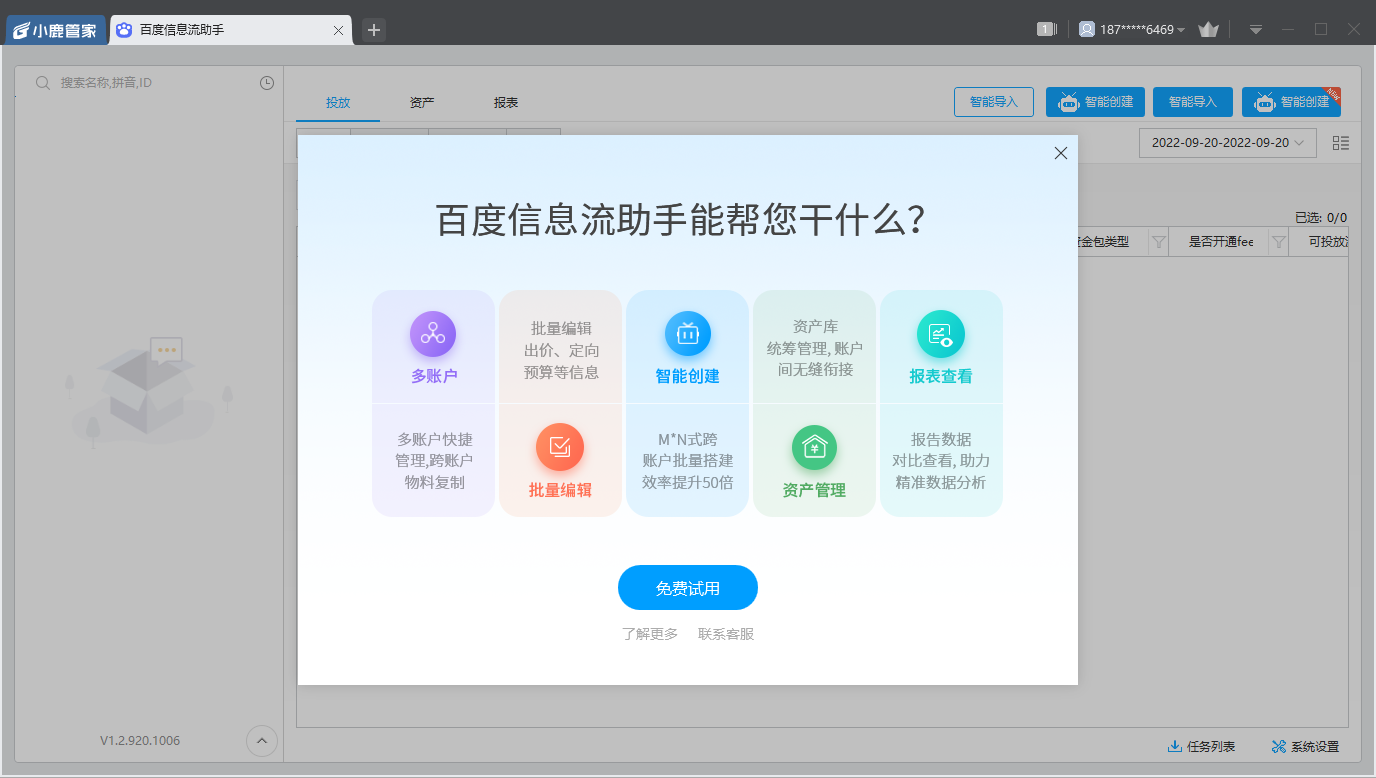Select the 报表查看 label in dialog

pyautogui.click(x=941, y=376)
